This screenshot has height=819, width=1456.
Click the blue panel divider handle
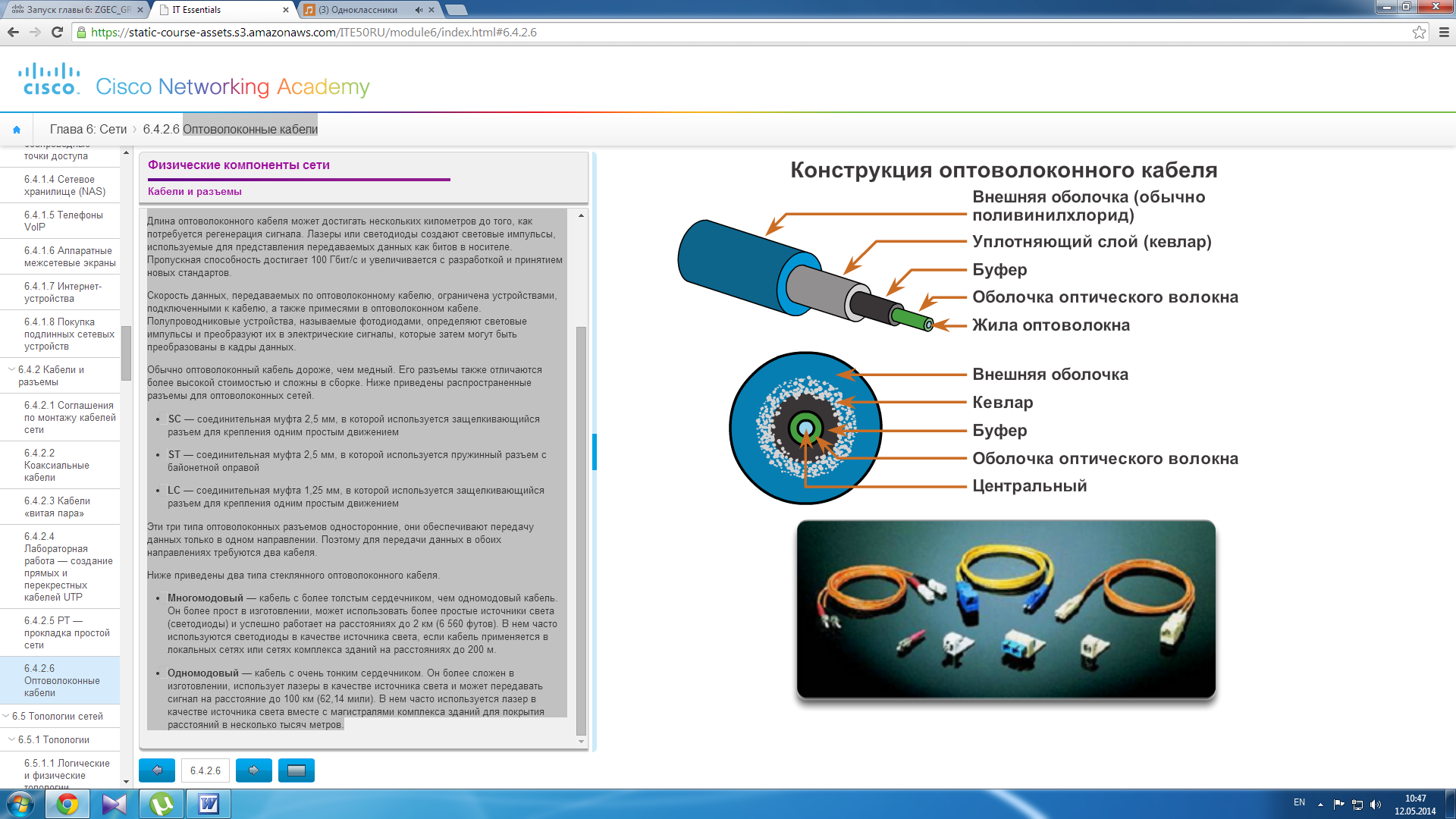coord(595,452)
